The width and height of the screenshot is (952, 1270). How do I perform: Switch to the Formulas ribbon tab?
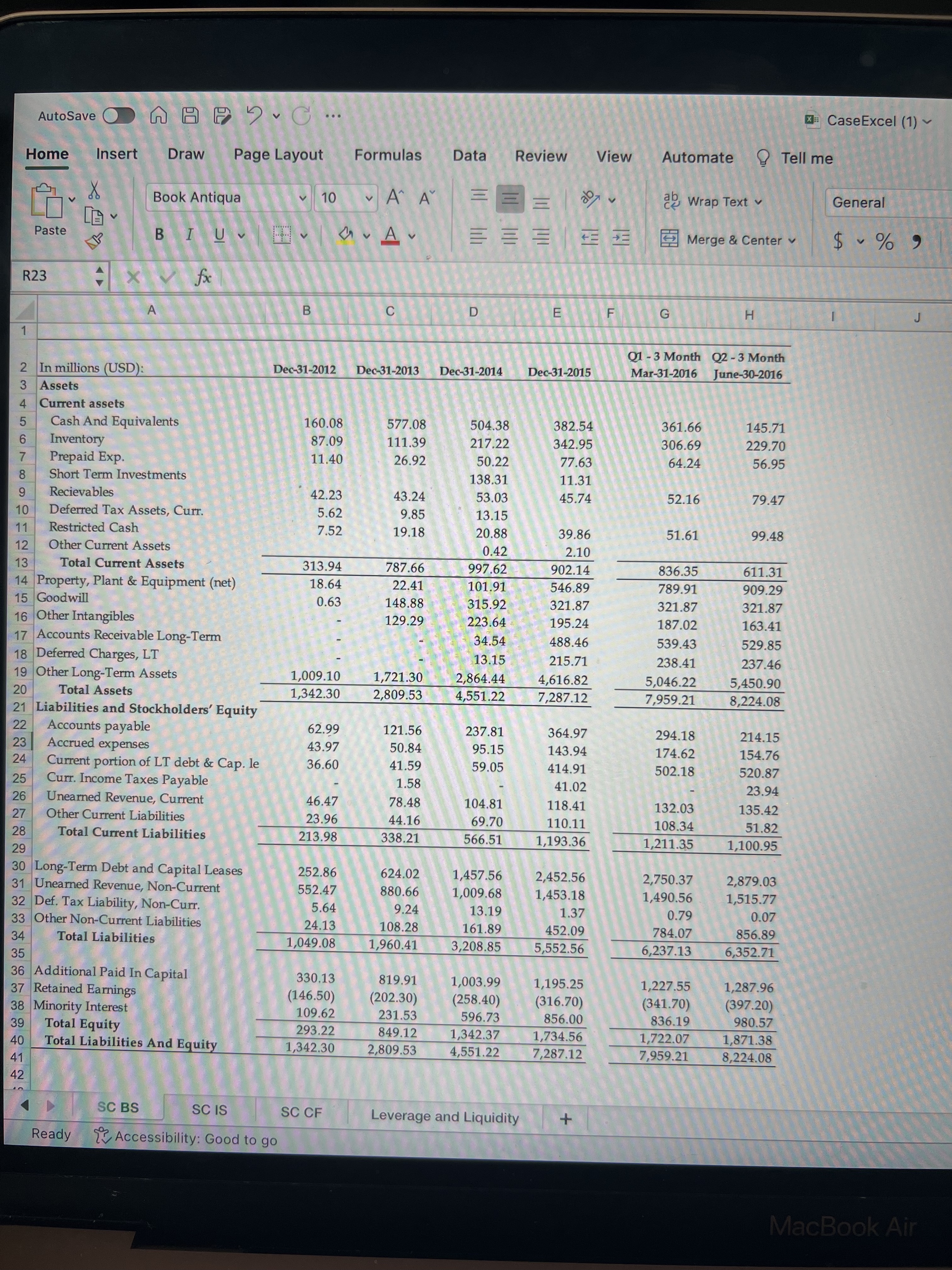(388, 155)
